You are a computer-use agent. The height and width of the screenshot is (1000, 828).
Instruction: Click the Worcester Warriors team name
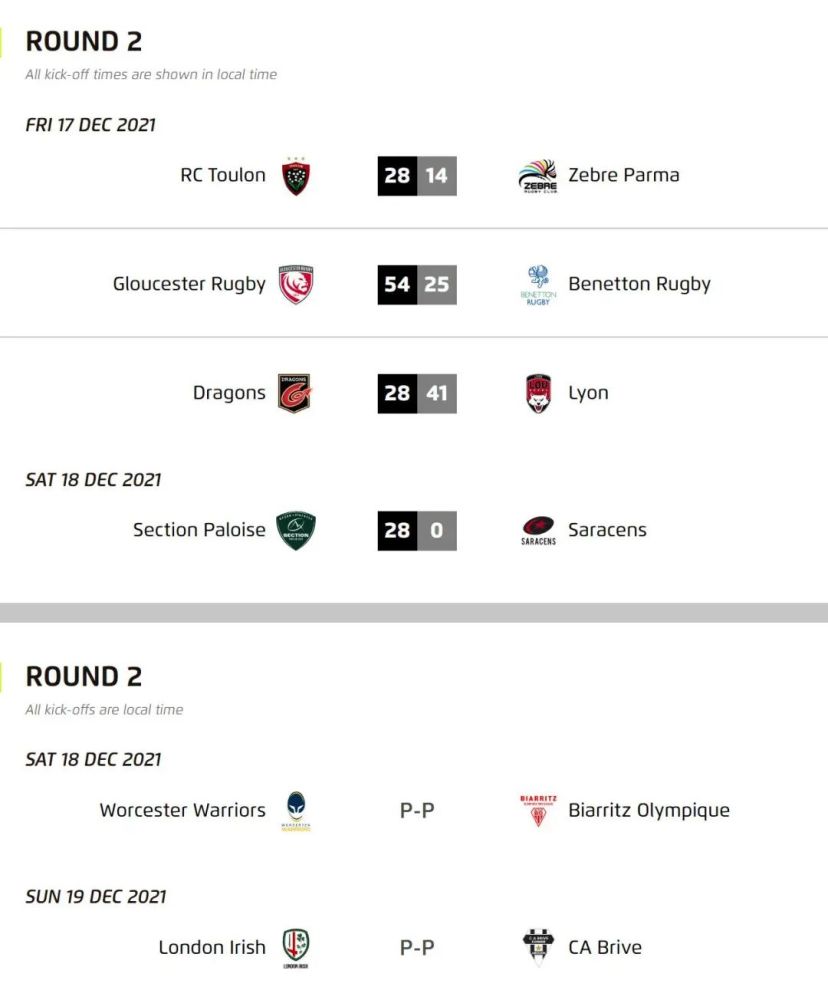(182, 810)
